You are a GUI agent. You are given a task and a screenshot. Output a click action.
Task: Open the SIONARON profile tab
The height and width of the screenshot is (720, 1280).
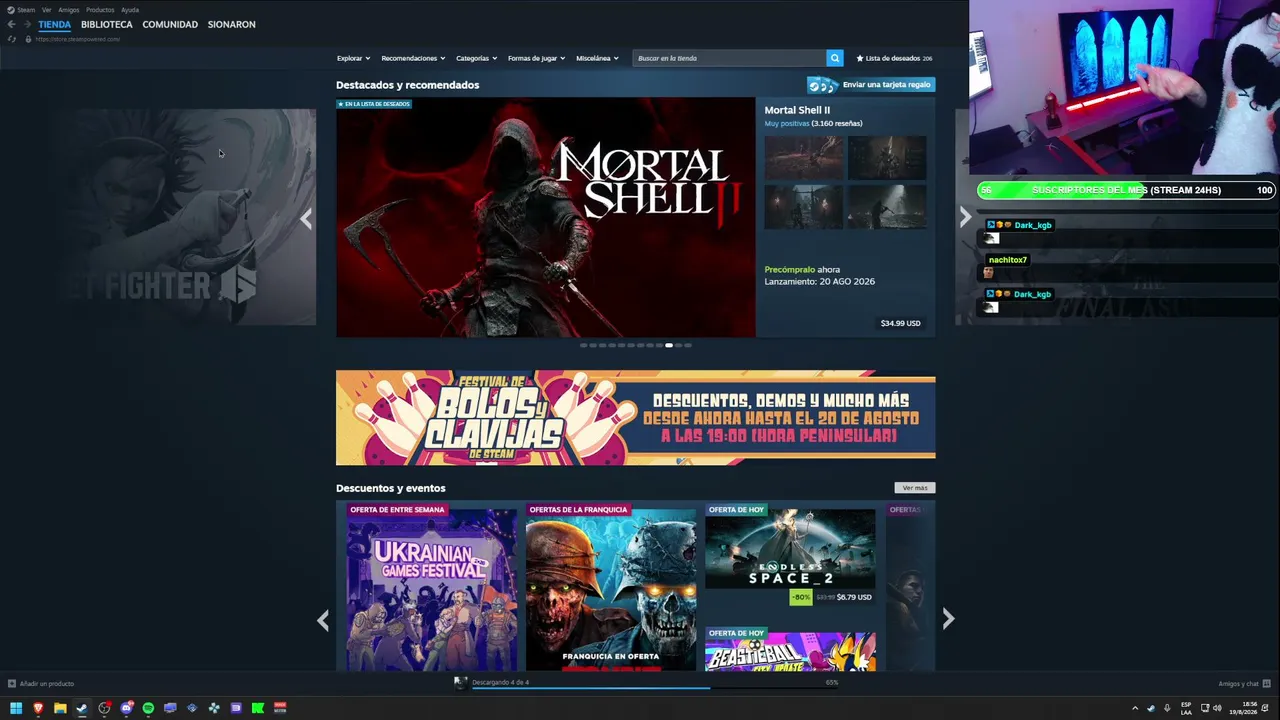coord(232,24)
